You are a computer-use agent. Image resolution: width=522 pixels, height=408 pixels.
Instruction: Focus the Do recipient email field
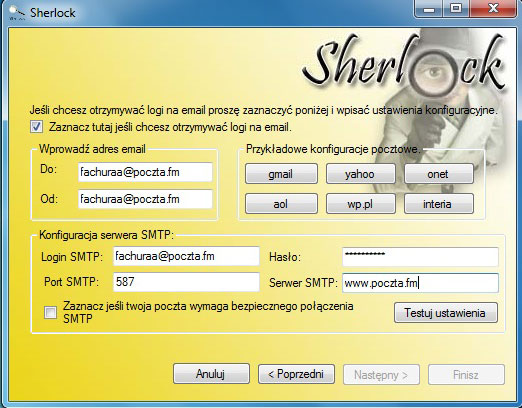pyautogui.click(x=145, y=172)
